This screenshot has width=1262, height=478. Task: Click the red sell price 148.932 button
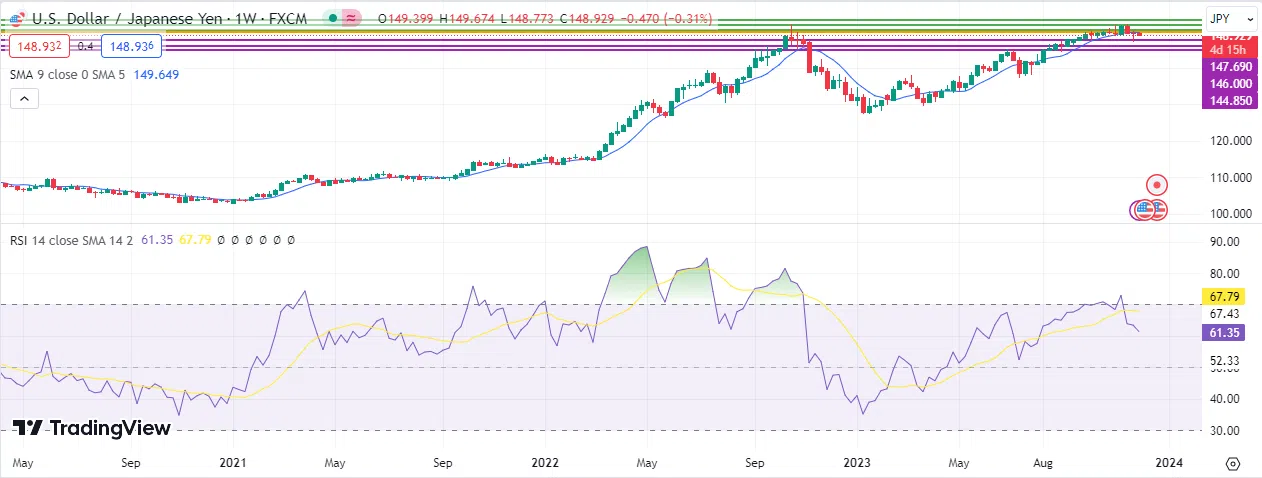37,46
